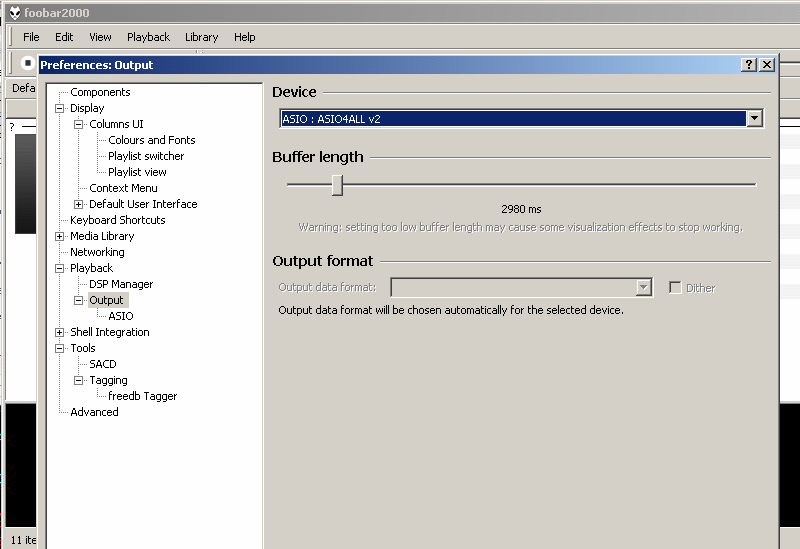Select the Advanced preferences page
800x549 pixels.
click(x=94, y=412)
